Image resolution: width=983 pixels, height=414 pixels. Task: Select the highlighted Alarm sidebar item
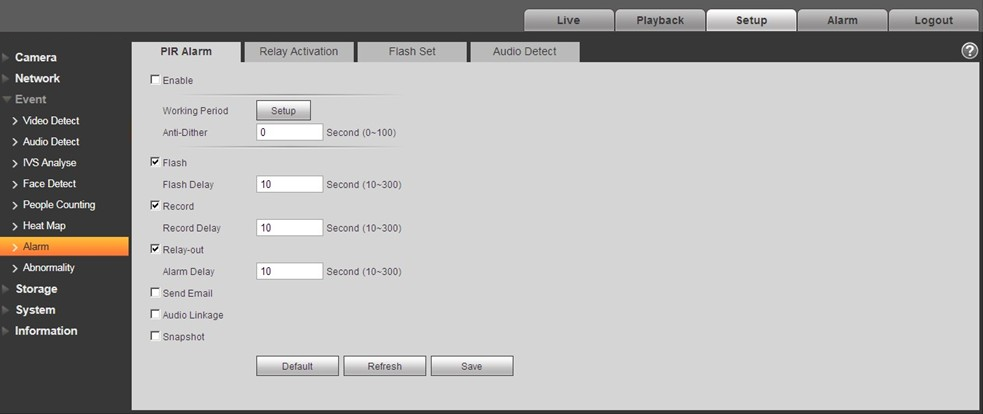coord(64,247)
